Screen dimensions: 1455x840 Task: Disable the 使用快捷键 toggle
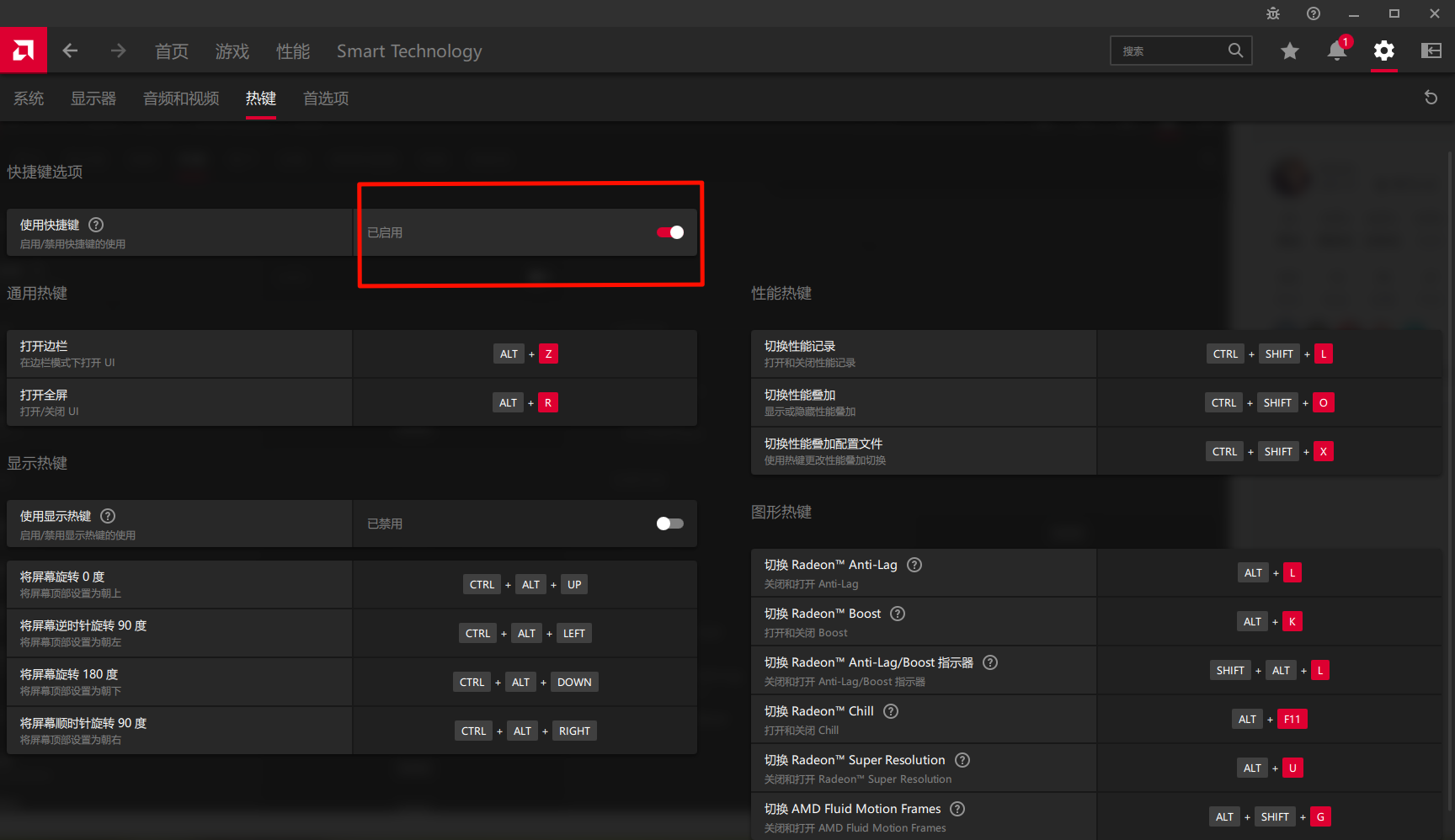(670, 232)
